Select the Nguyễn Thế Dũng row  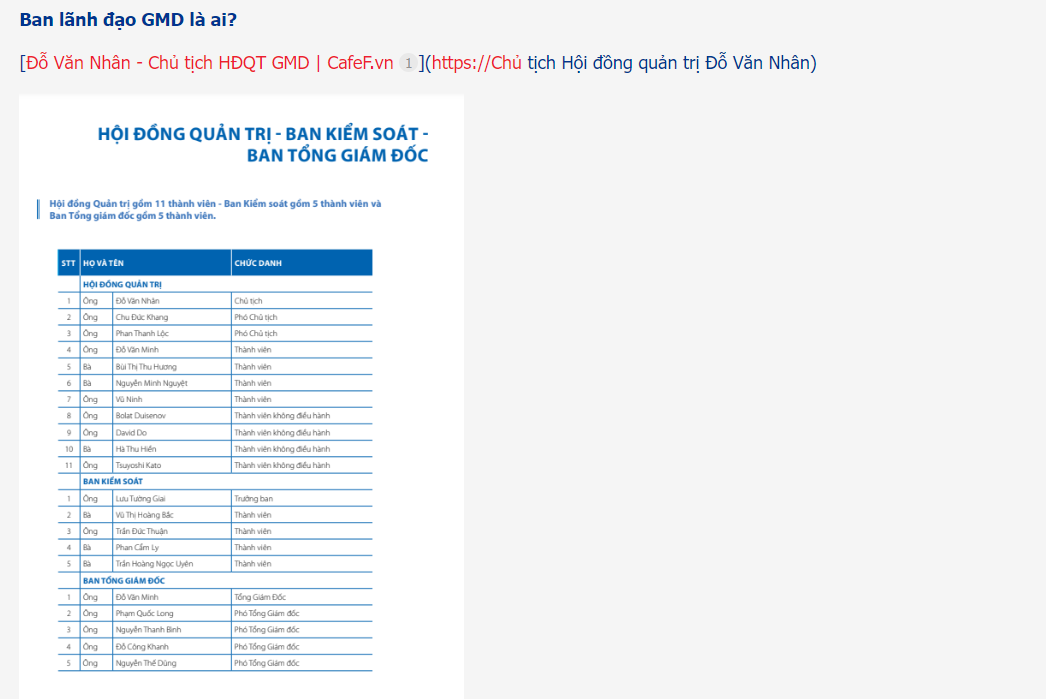tap(215, 663)
